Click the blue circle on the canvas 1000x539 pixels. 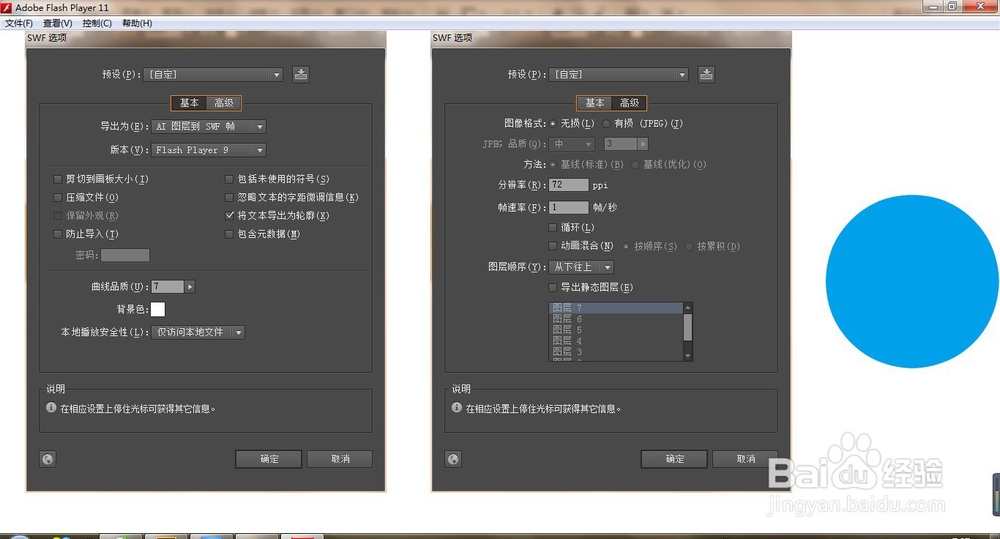click(912, 281)
